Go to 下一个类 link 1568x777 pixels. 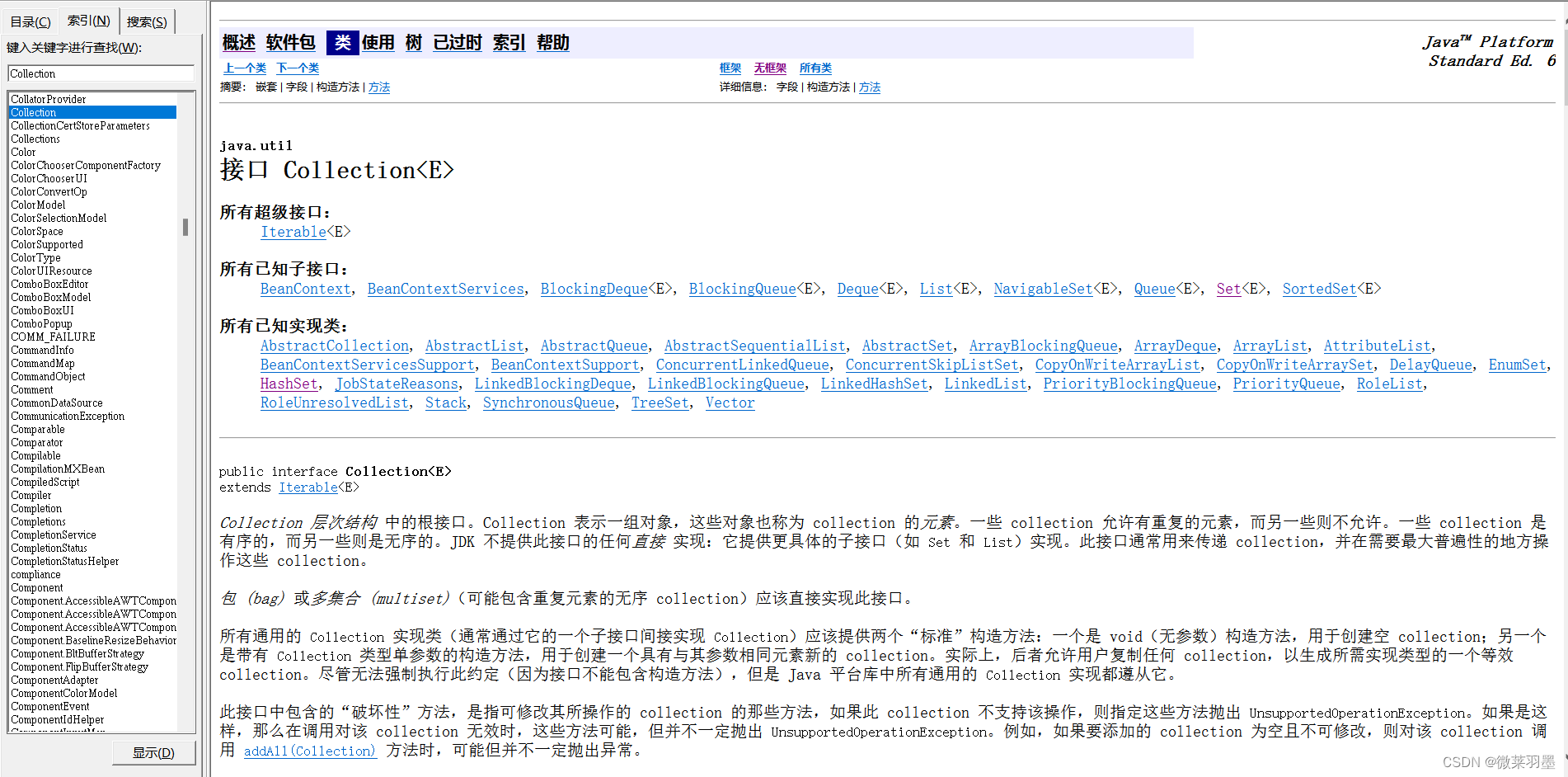298,68
